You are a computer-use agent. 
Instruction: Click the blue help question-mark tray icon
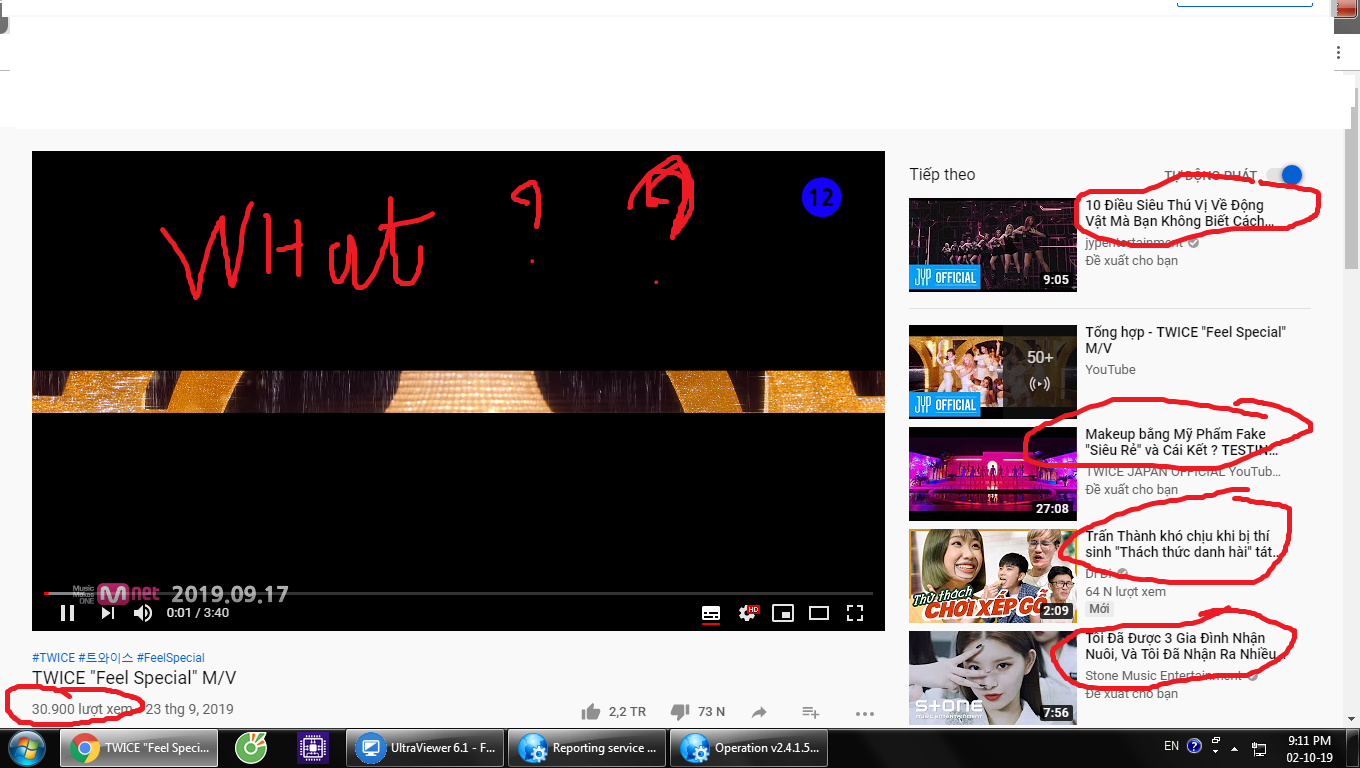pyautogui.click(x=1194, y=746)
